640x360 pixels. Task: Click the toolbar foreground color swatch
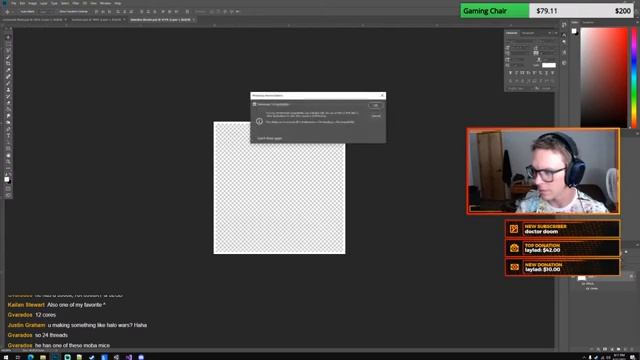(7, 179)
